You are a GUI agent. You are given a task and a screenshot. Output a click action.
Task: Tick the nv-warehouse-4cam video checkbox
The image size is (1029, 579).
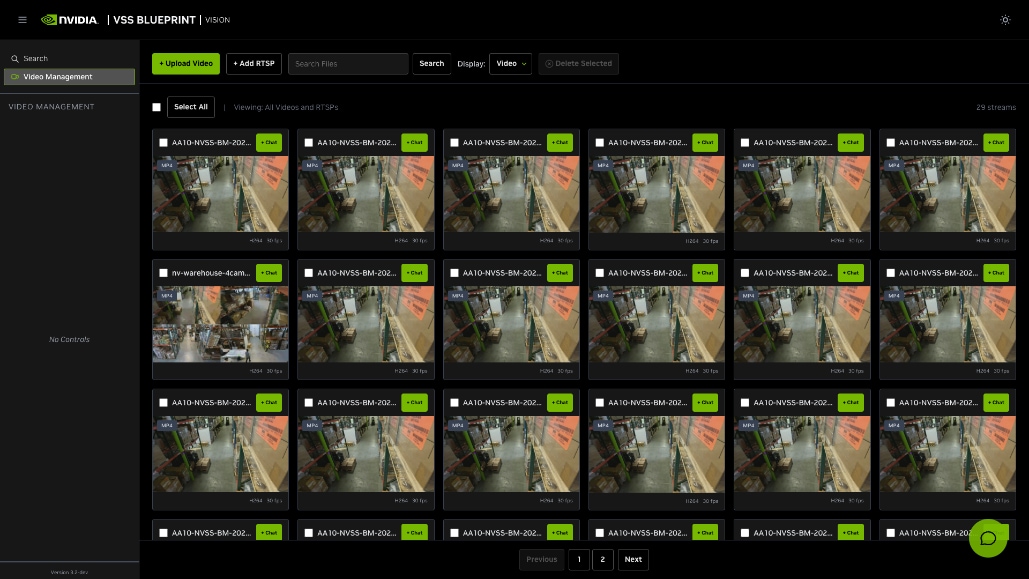[x=163, y=273]
